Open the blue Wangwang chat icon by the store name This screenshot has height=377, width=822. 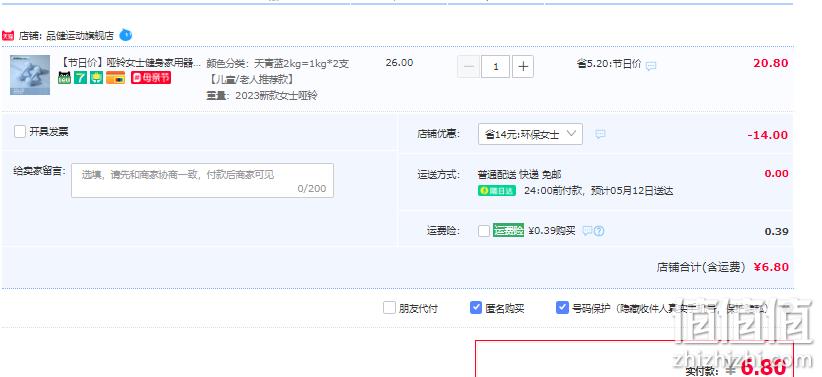click(x=125, y=35)
